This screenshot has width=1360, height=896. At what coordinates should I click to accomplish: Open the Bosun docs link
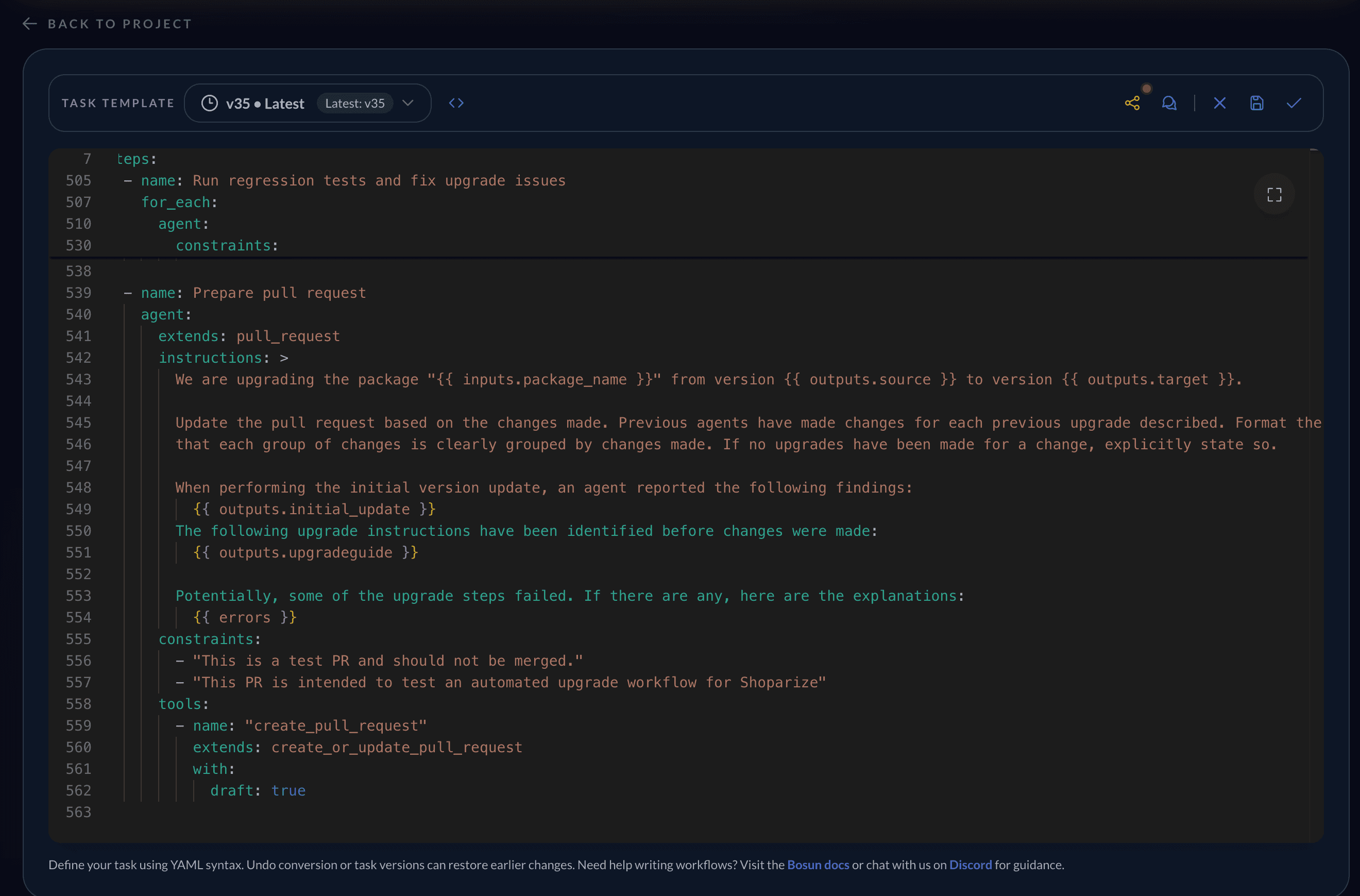[x=818, y=865]
